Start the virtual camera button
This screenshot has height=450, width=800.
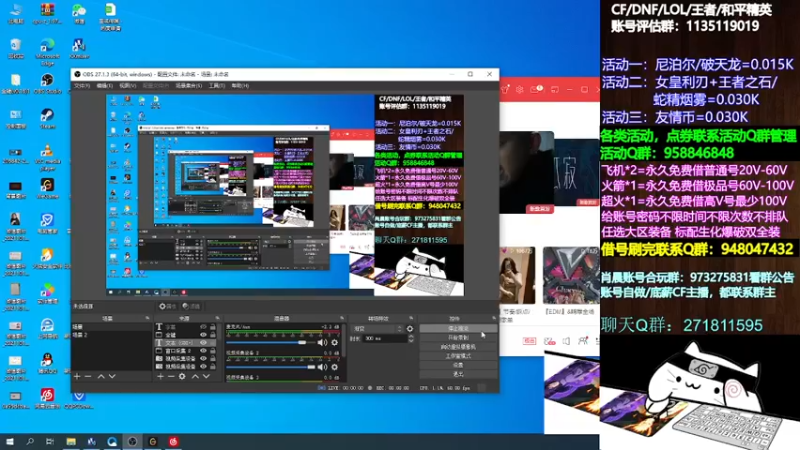pos(458,347)
